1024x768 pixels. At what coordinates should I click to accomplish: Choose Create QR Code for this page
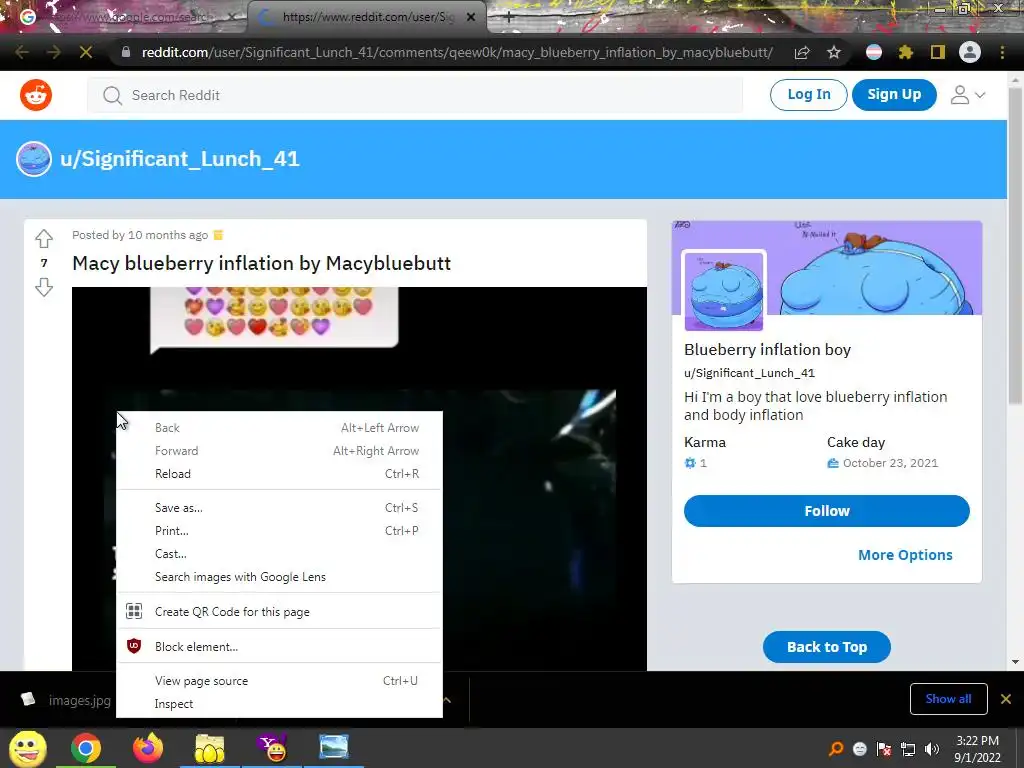coord(280,612)
